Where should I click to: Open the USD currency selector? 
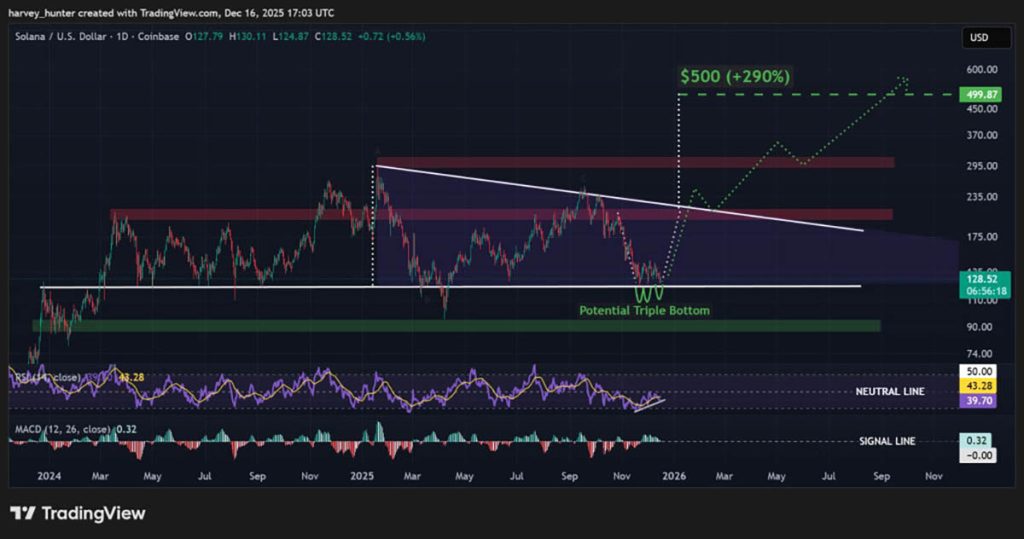pyautogui.click(x=978, y=37)
